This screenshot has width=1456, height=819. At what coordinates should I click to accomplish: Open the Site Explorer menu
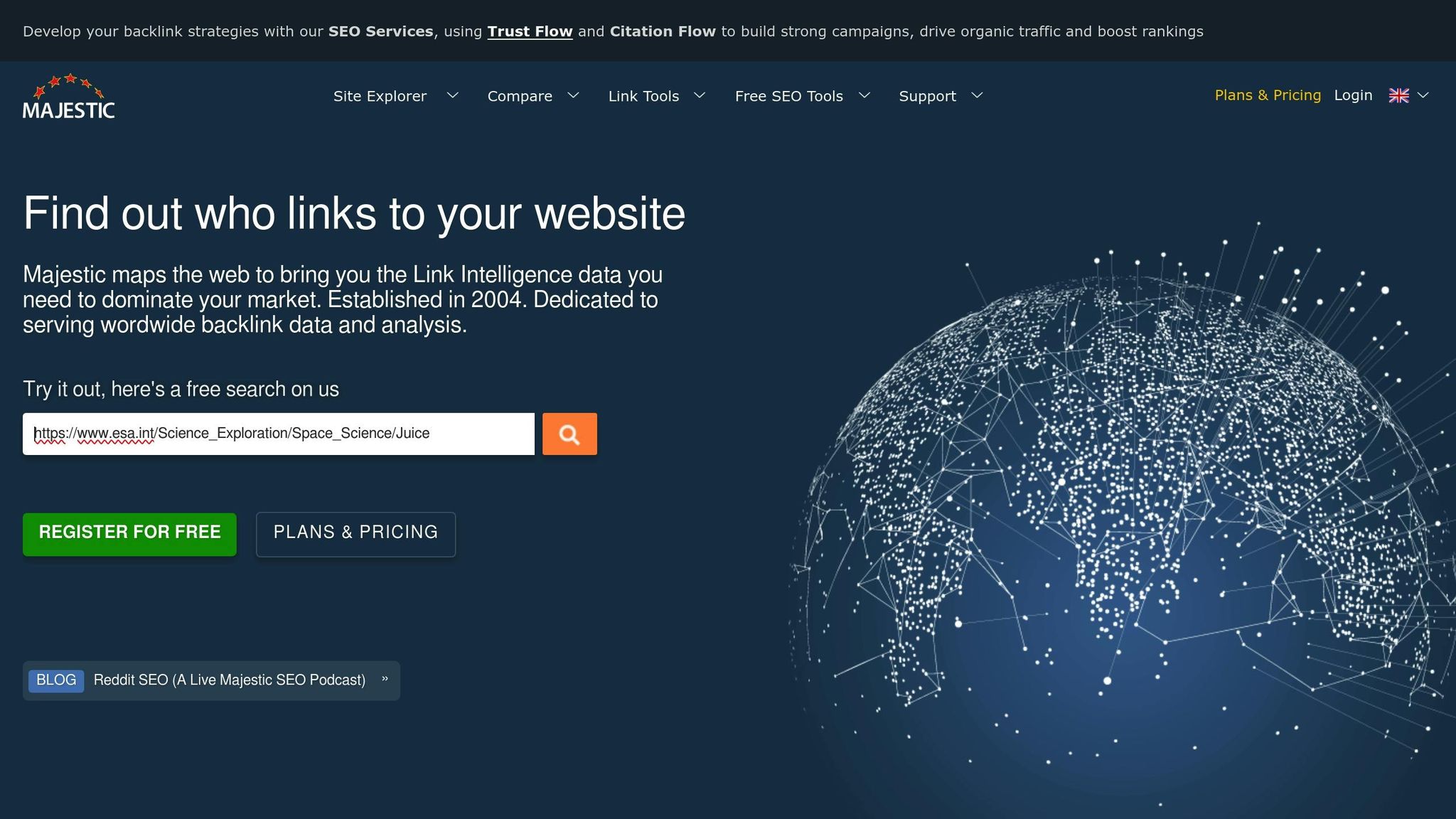[380, 96]
